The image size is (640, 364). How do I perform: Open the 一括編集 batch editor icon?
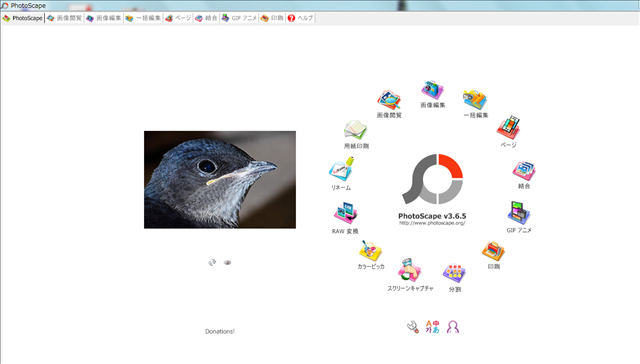click(475, 100)
